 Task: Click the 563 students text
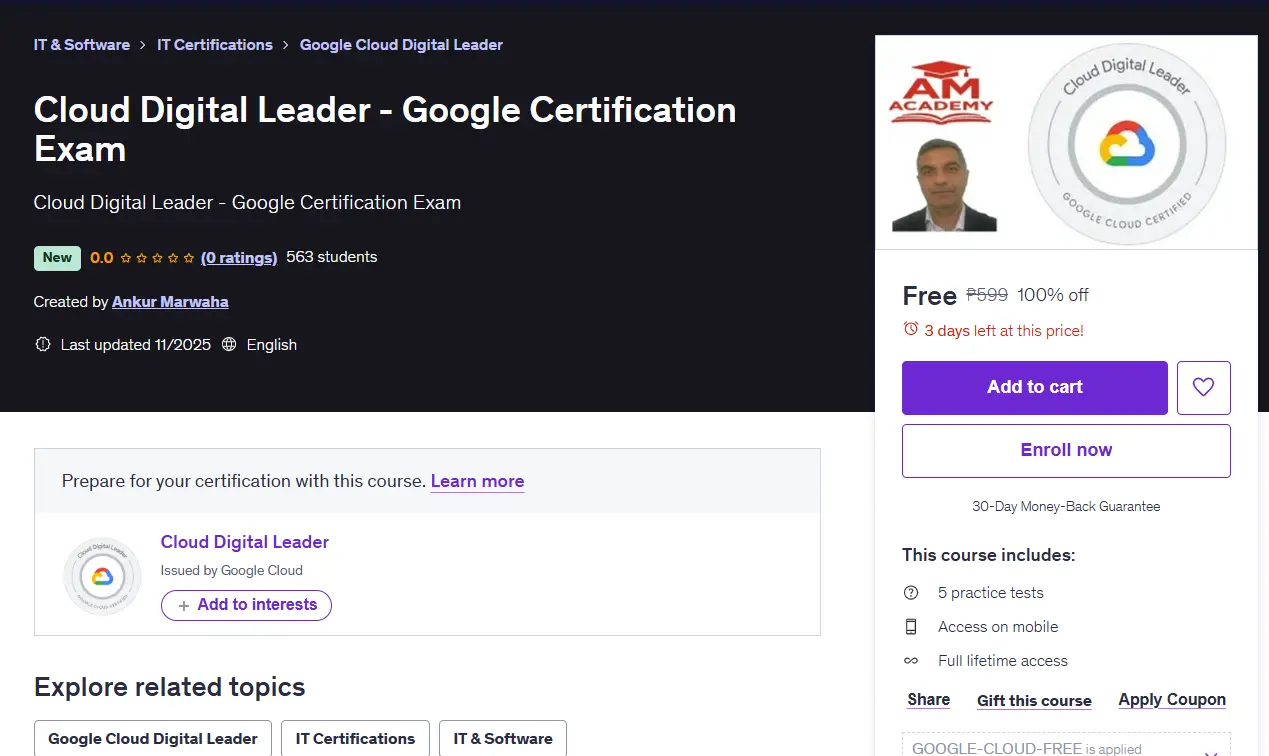[332, 257]
